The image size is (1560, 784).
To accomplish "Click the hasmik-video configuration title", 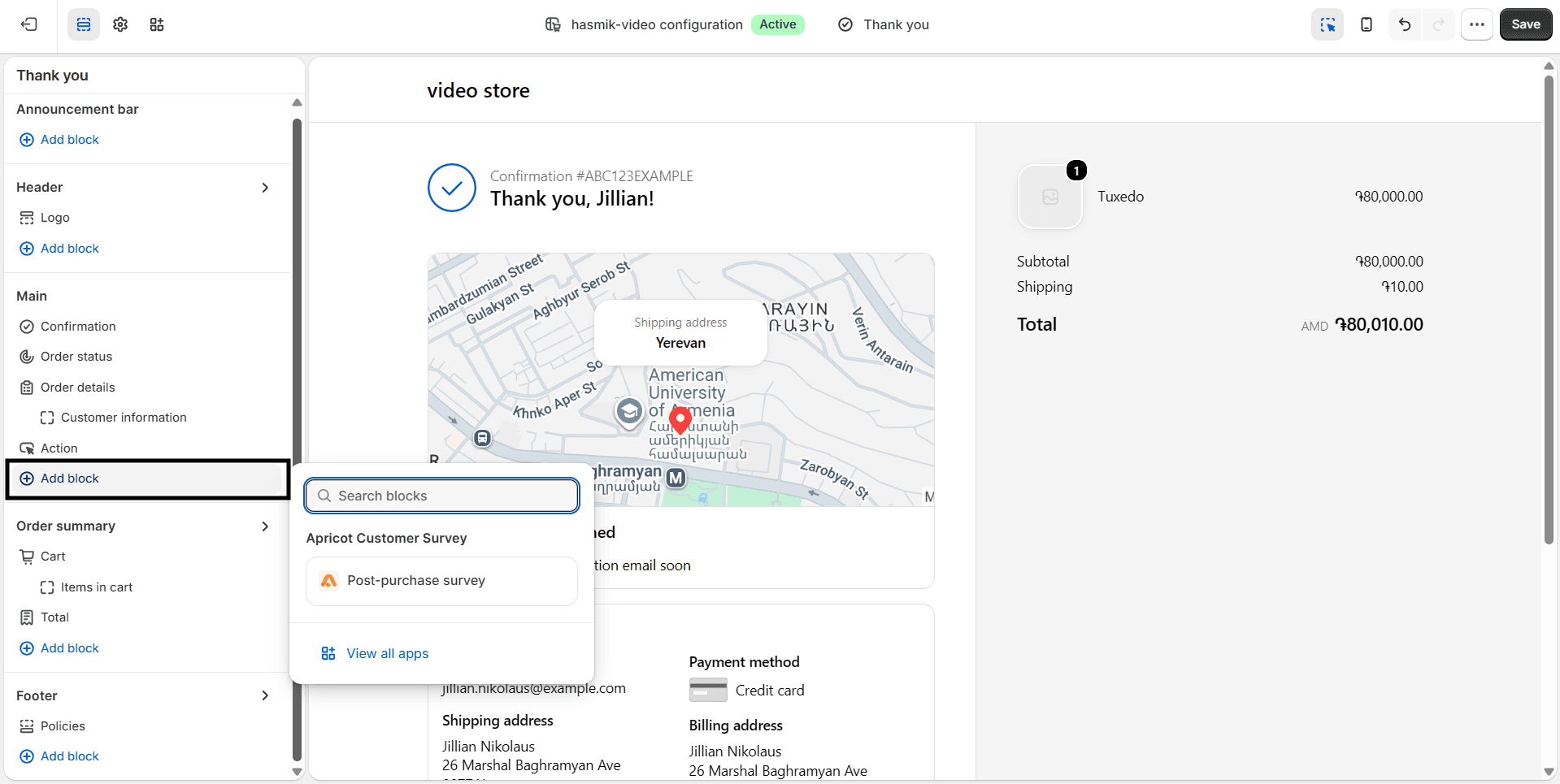I will [657, 24].
